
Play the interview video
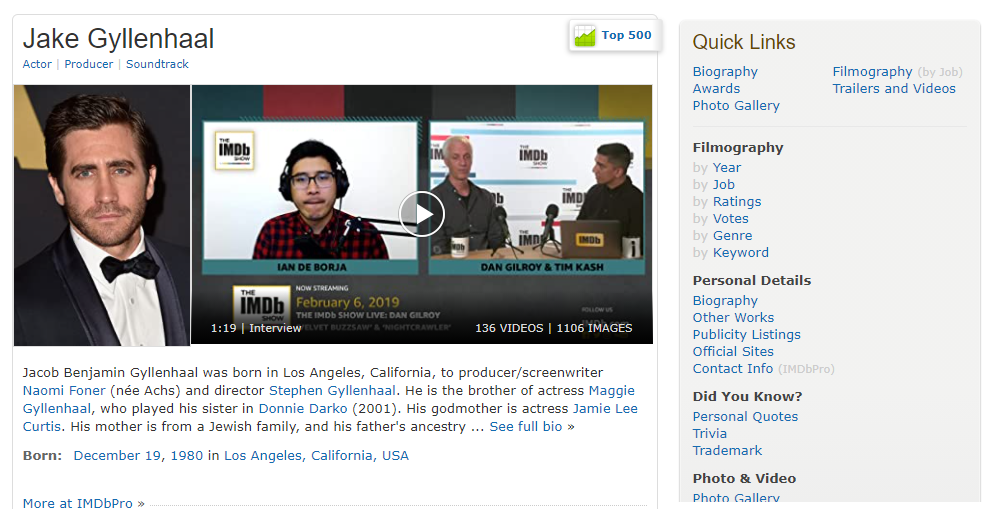click(x=422, y=214)
